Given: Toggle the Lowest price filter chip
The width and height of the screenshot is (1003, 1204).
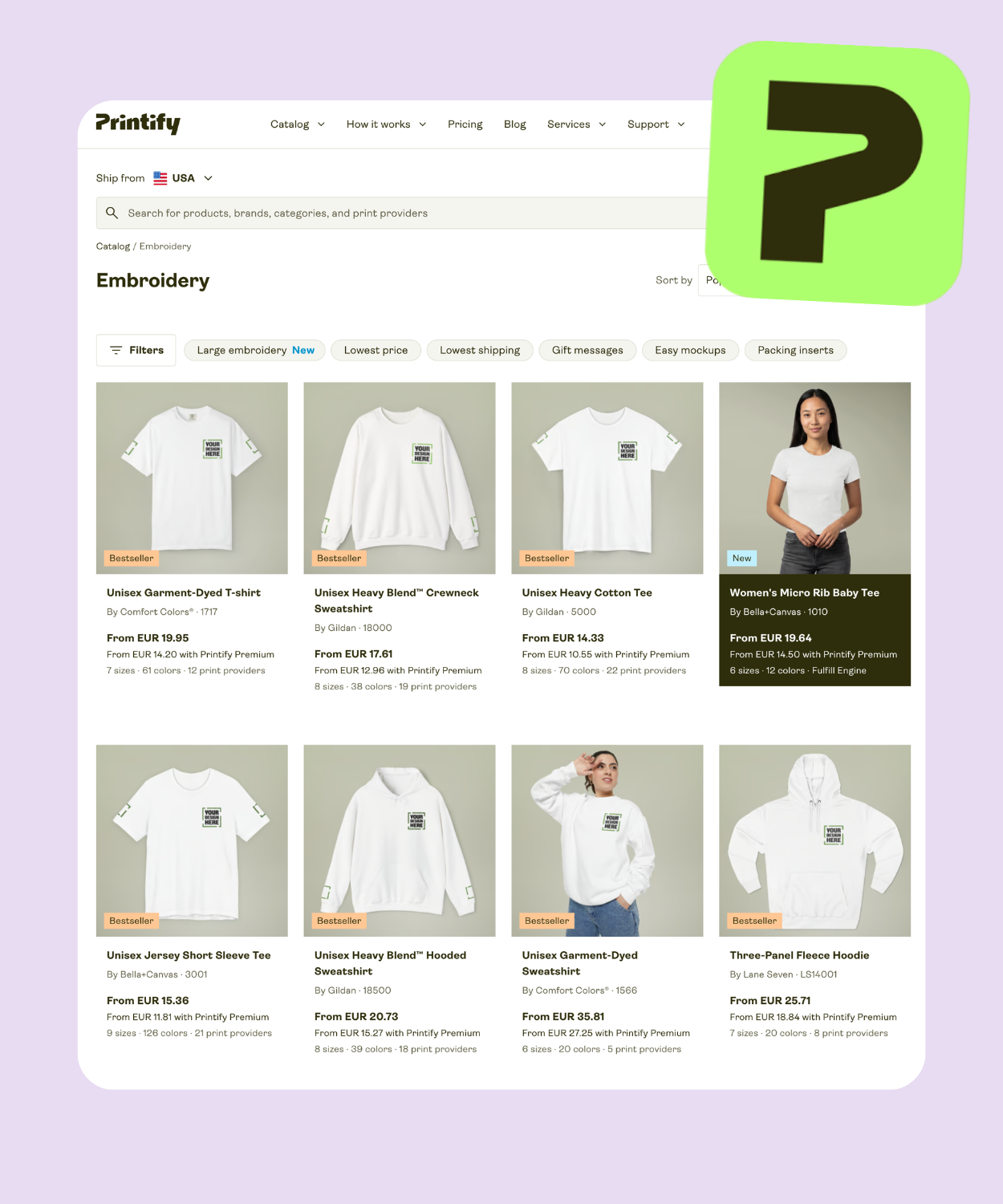Looking at the screenshot, I should 376,350.
